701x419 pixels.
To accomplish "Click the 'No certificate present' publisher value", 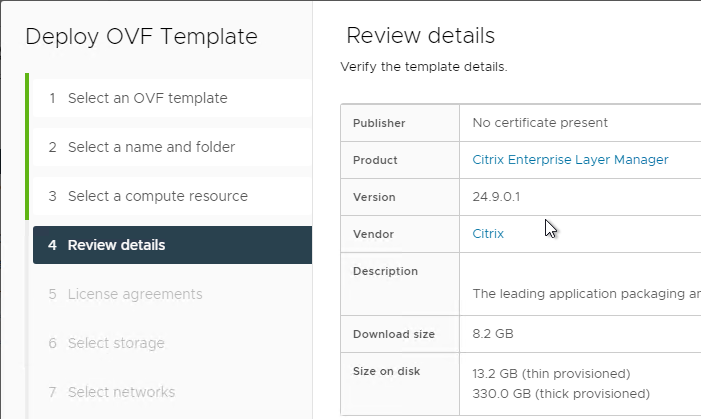I will click(x=540, y=123).
